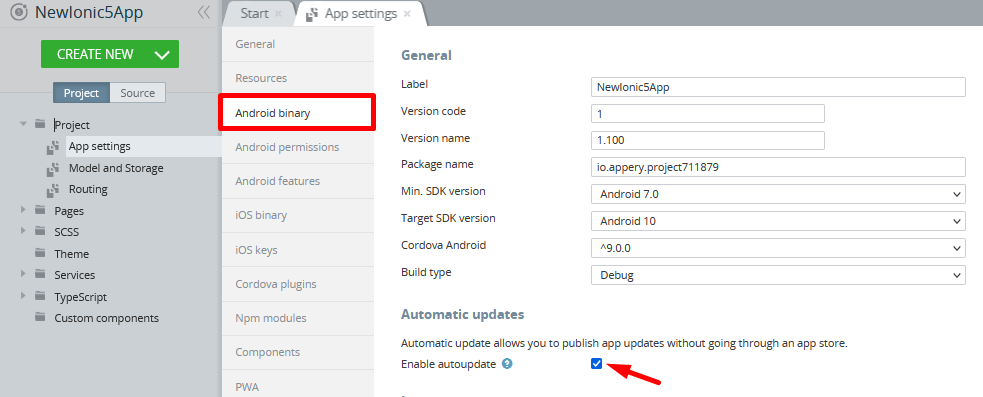The height and width of the screenshot is (397, 983).
Task: Select App settings in project tree
Action: tap(100, 146)
